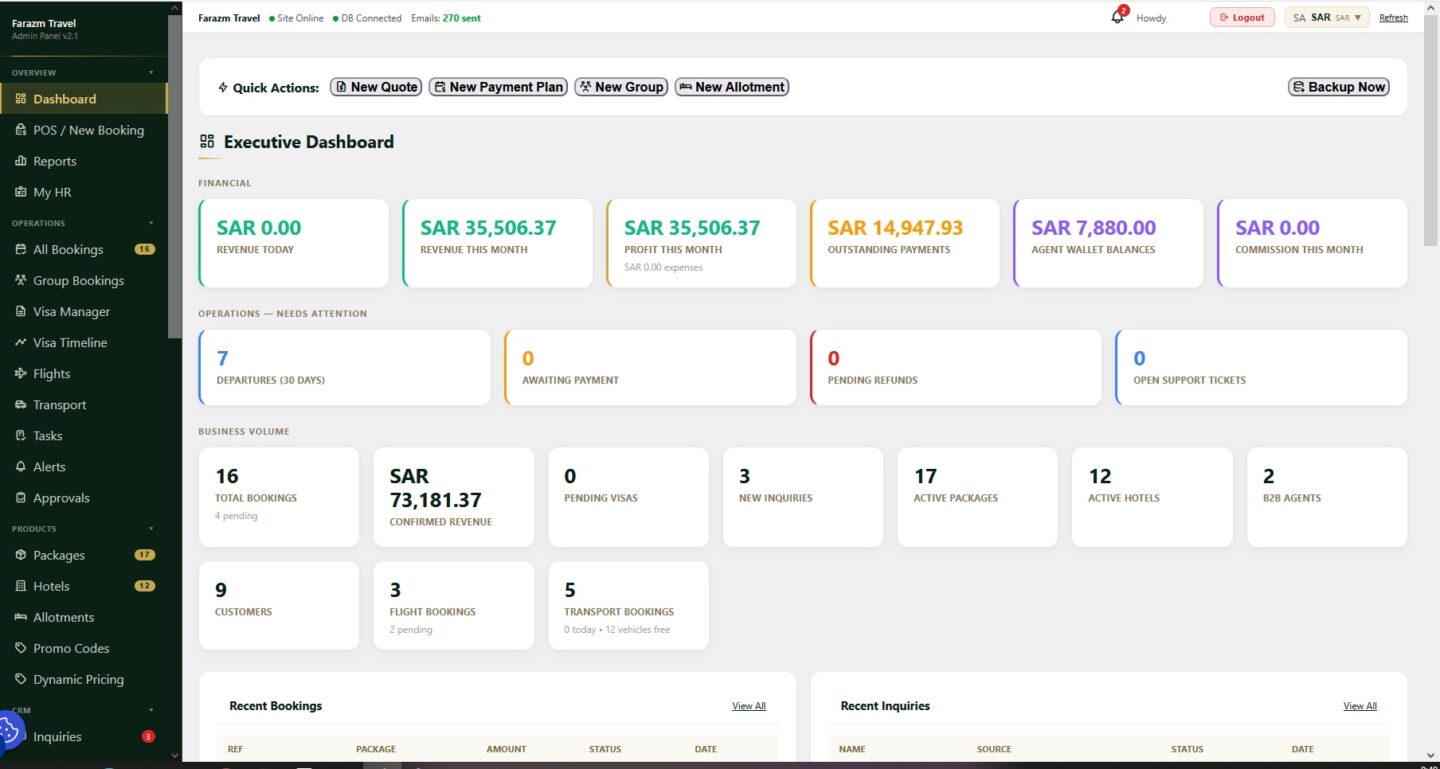Image resolution: width=1440 pixels, height=769 pixels.
Task: Click View All for Recent Inquiries
Action: pyautogui.click(x=1360, y=706)
